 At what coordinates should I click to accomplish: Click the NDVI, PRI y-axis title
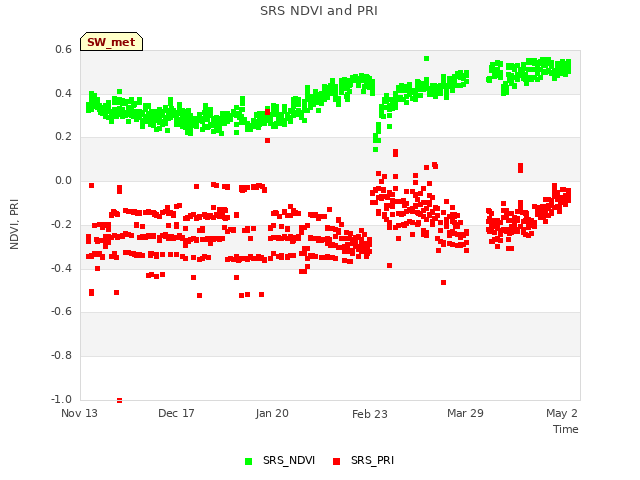14,224
